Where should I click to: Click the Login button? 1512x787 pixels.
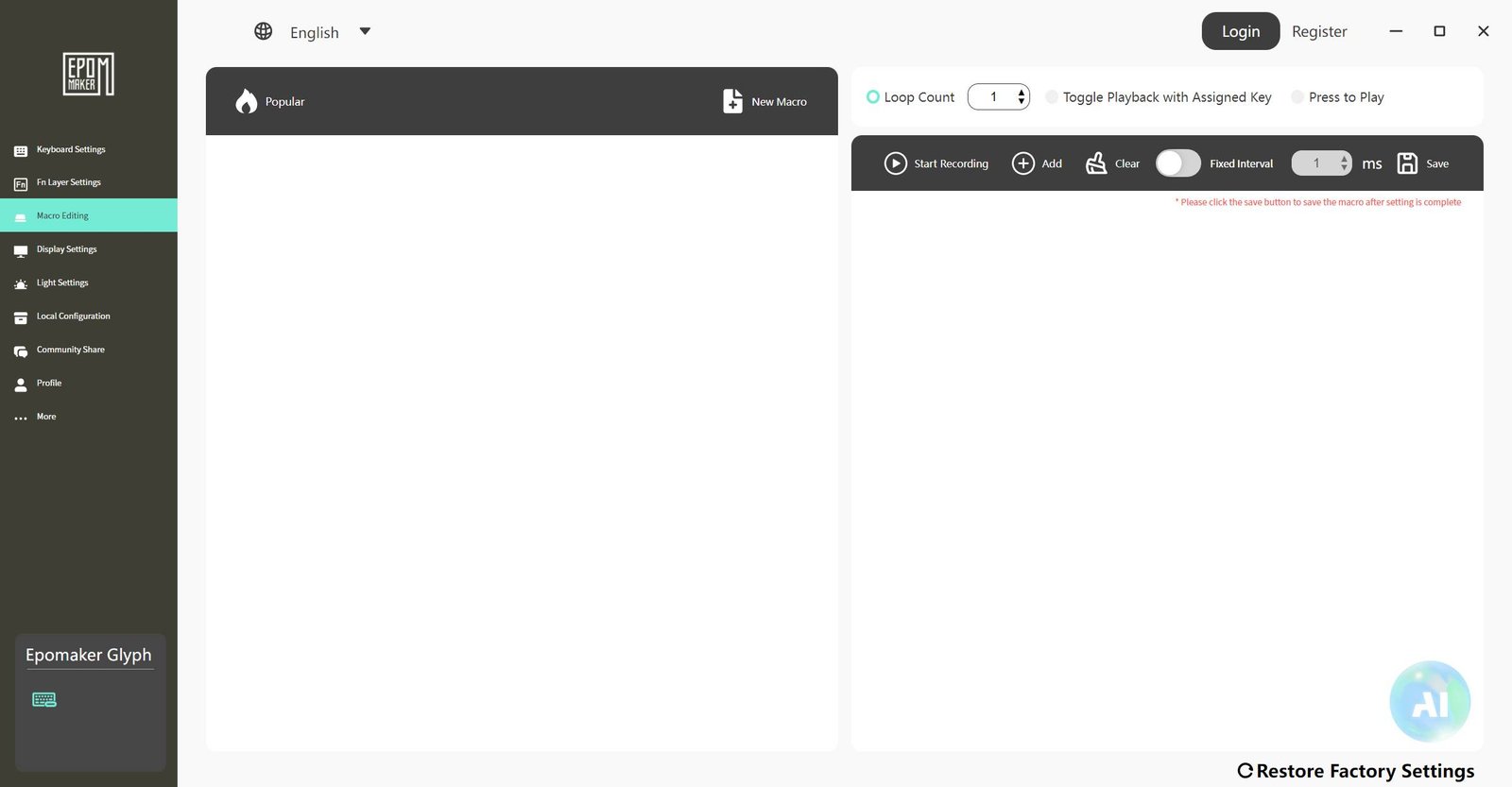(1241, 31)
